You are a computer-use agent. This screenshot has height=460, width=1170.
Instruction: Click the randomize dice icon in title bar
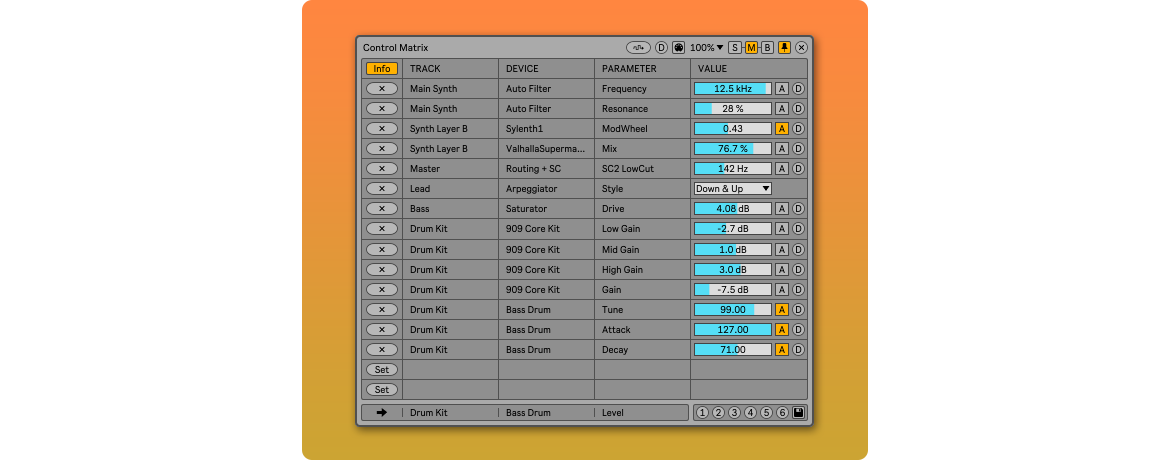pyautogui.click(x=678, y=47)
